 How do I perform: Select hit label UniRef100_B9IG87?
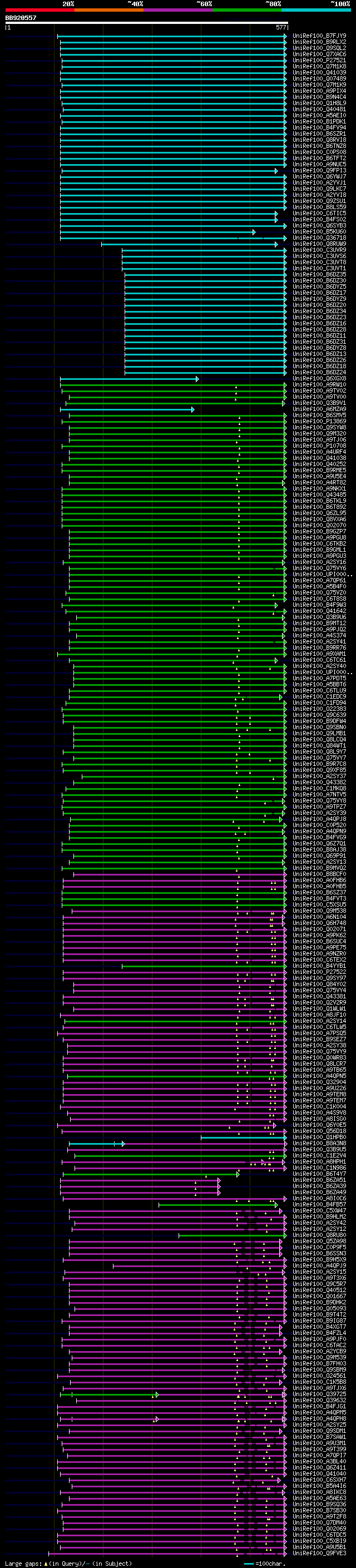point(319,1321)
